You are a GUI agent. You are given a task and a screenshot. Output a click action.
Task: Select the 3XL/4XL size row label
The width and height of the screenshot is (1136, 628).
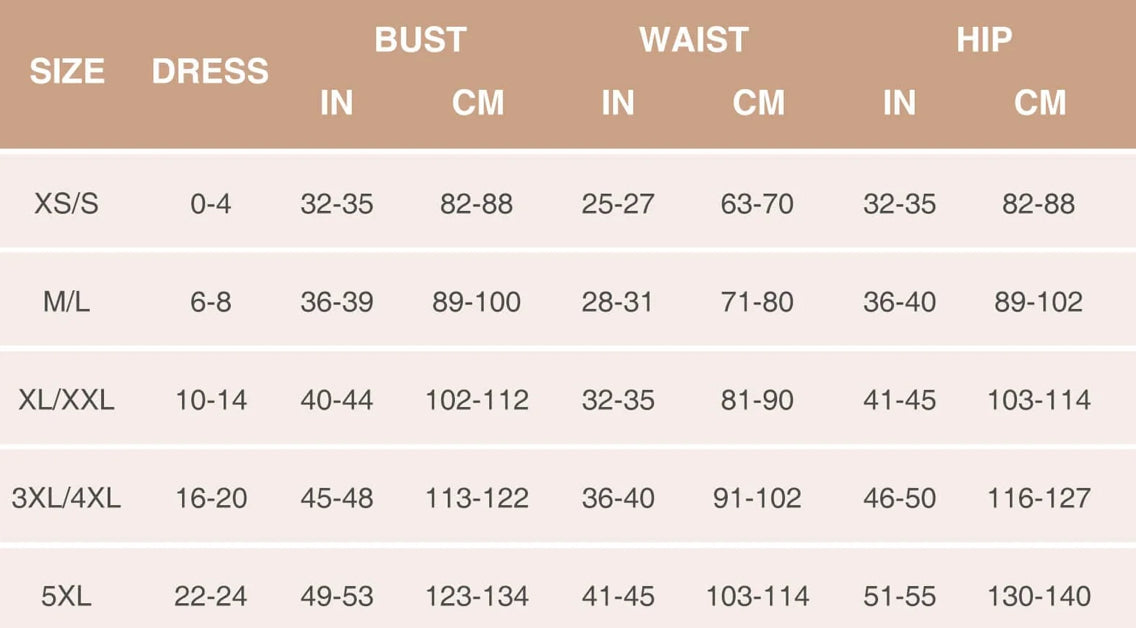tap(67, 498)
